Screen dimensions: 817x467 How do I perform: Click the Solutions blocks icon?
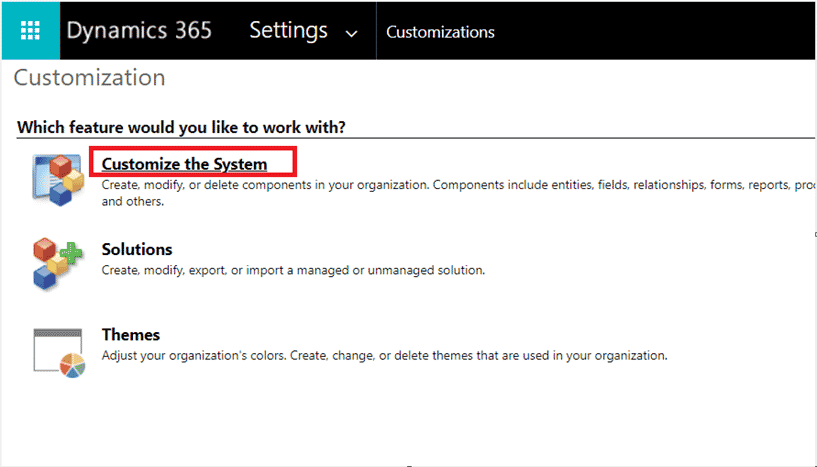[58, 264]
